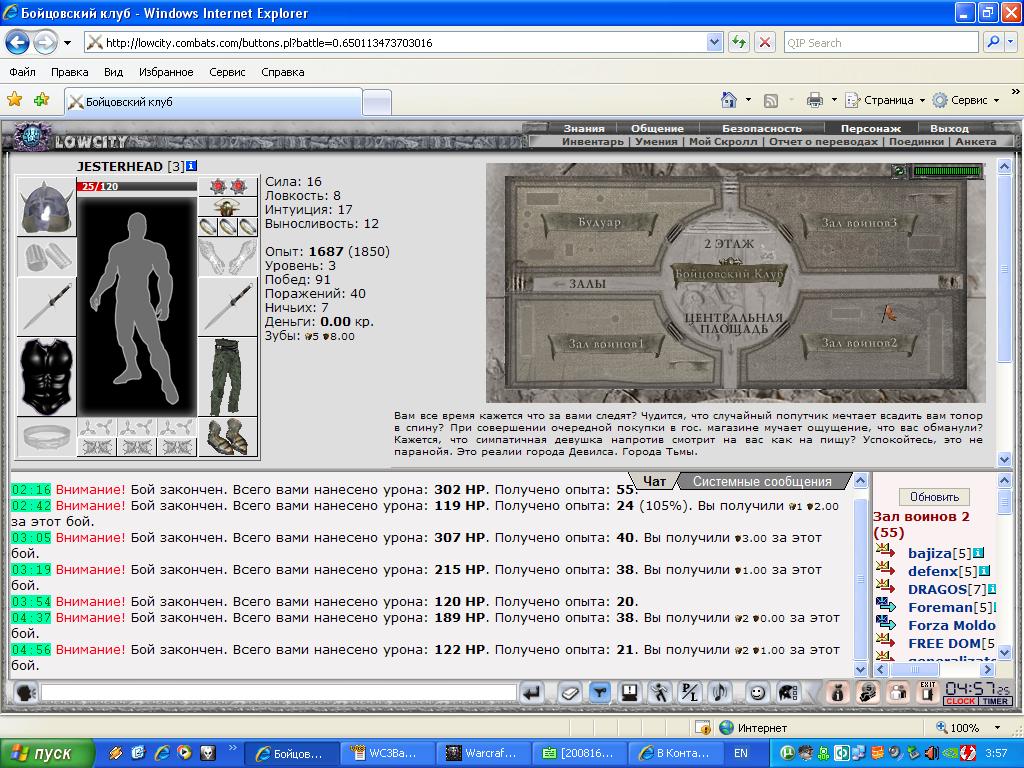1024x768 pixels.
Task: Open the Избранное menu
Action: [x=166, y=72]
